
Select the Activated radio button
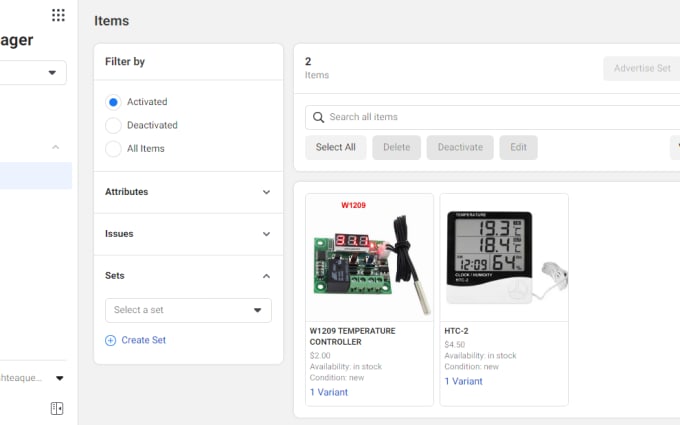[x=113, y=102]
